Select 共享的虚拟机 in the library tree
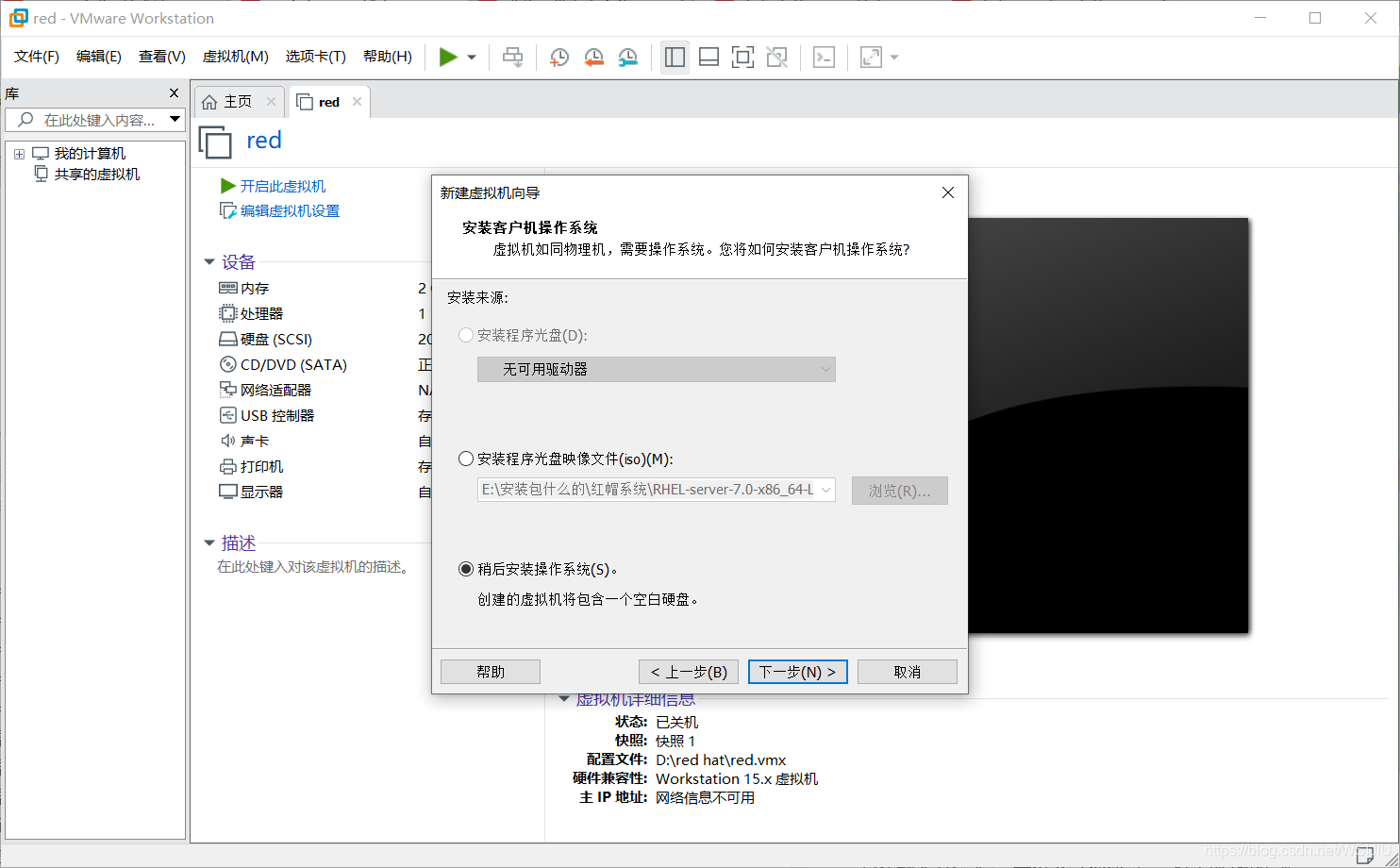The image size is (1400, 868). point(97,175)
